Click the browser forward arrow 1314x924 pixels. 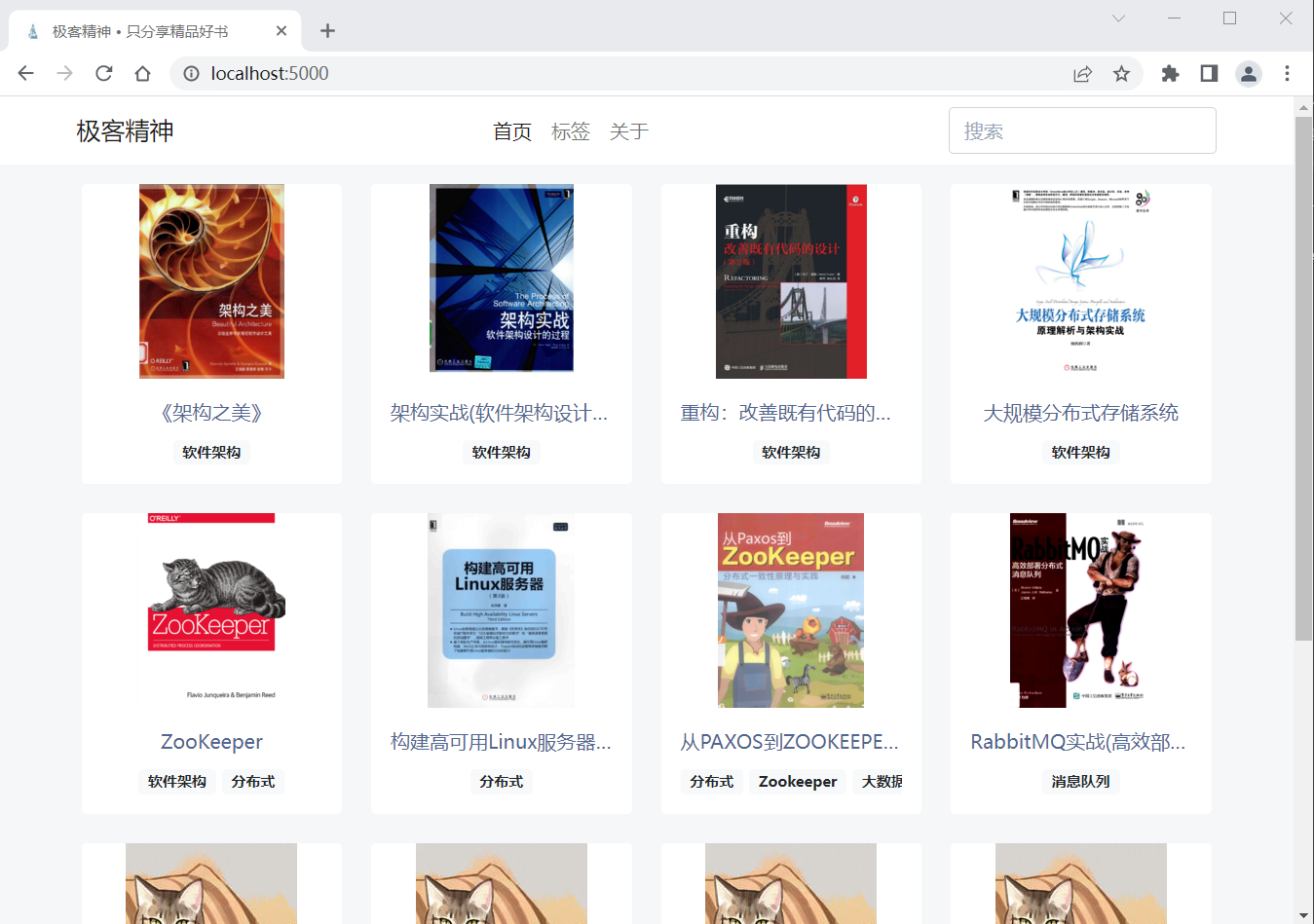tap(64, 73)
